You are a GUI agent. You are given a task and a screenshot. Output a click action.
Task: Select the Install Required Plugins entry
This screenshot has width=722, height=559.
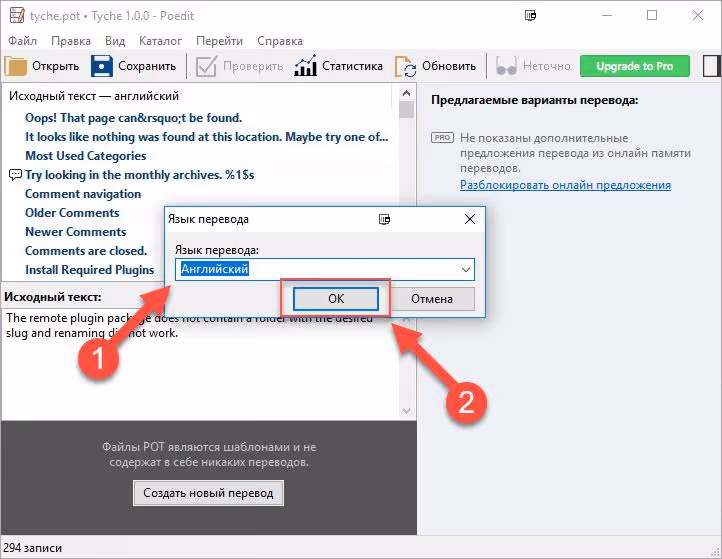(89, 269)
